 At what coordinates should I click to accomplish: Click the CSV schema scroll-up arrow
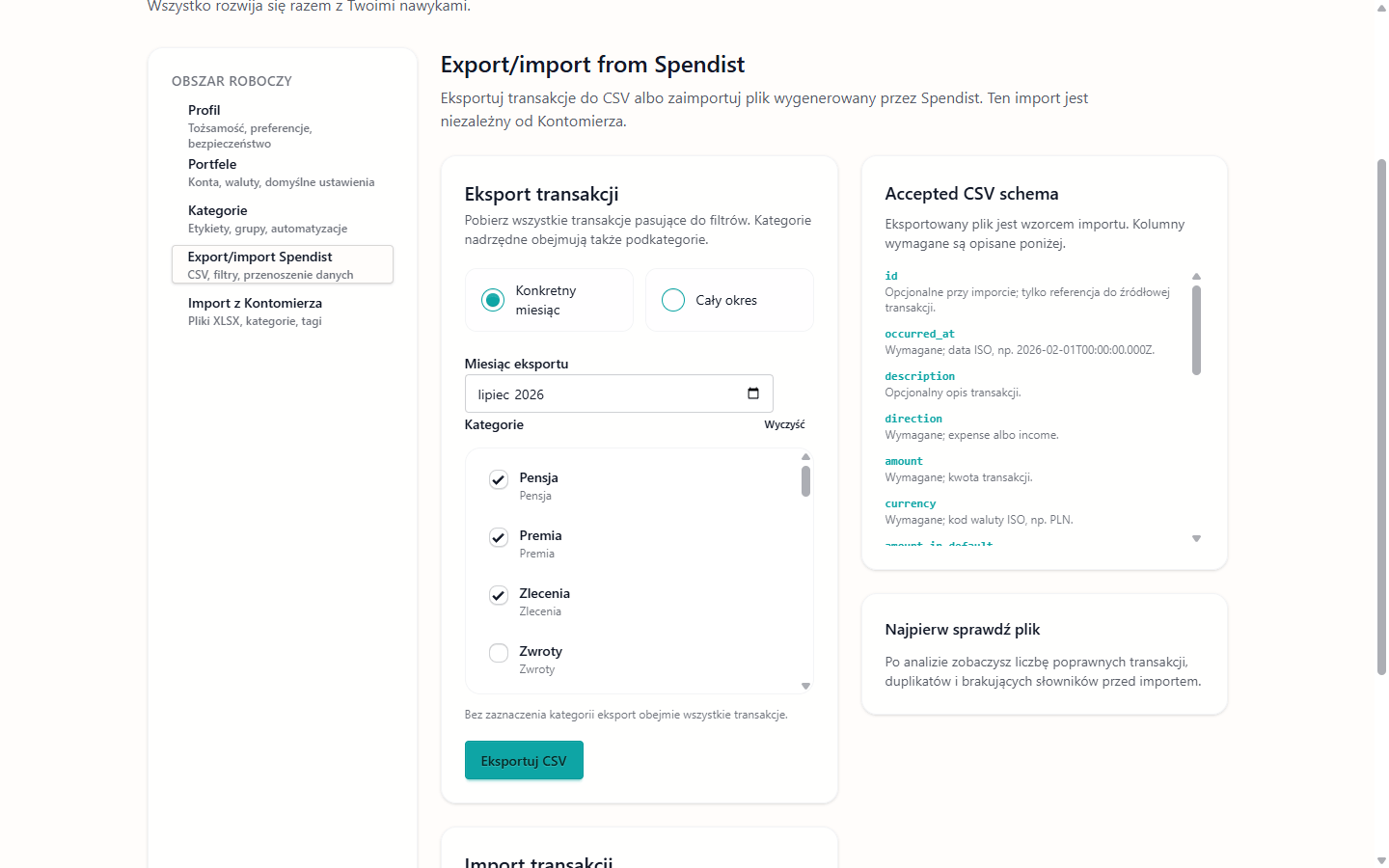click(1196, 276)
